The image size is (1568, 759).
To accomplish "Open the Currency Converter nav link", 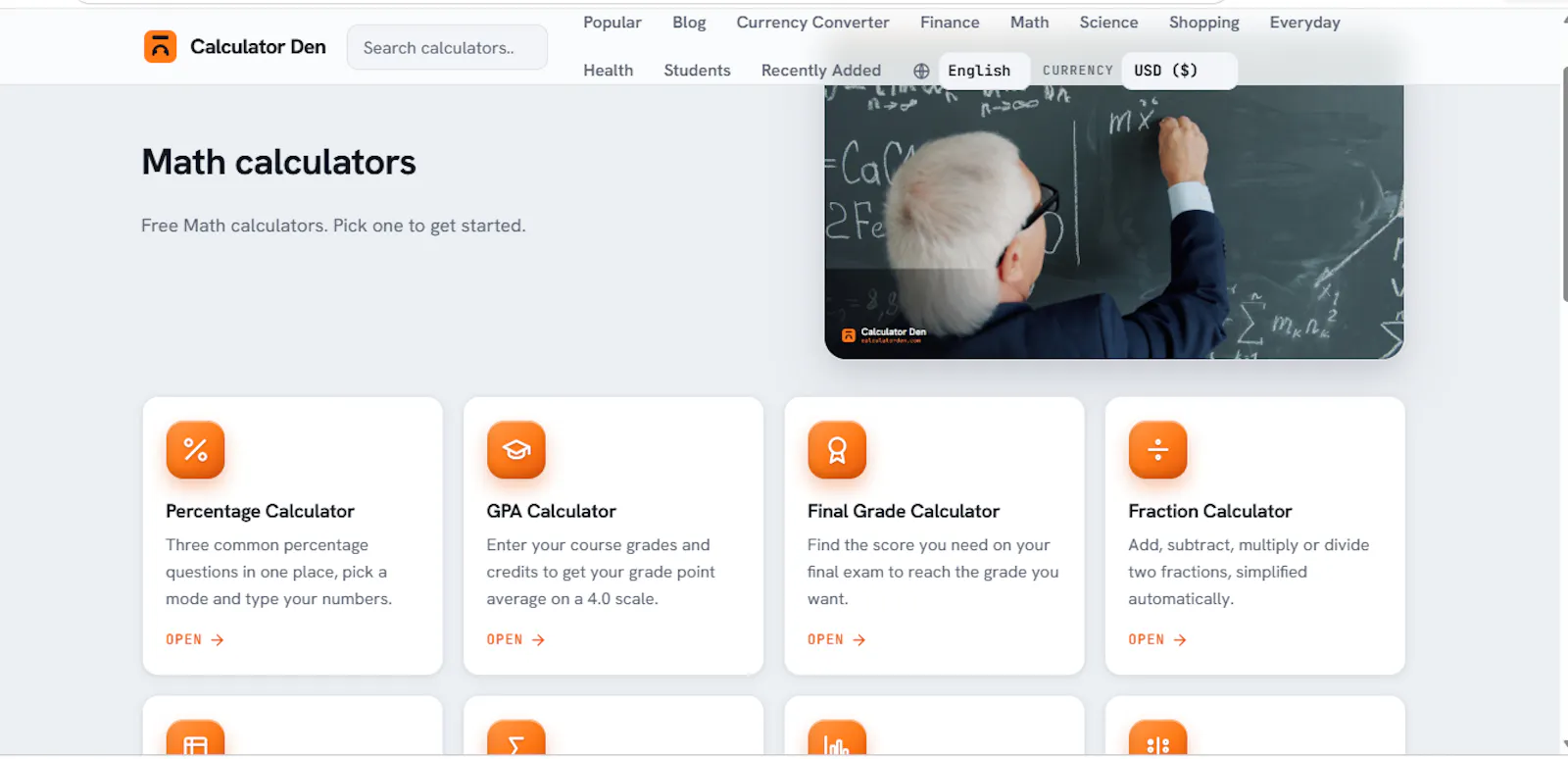I will click(x=812, y=23).
